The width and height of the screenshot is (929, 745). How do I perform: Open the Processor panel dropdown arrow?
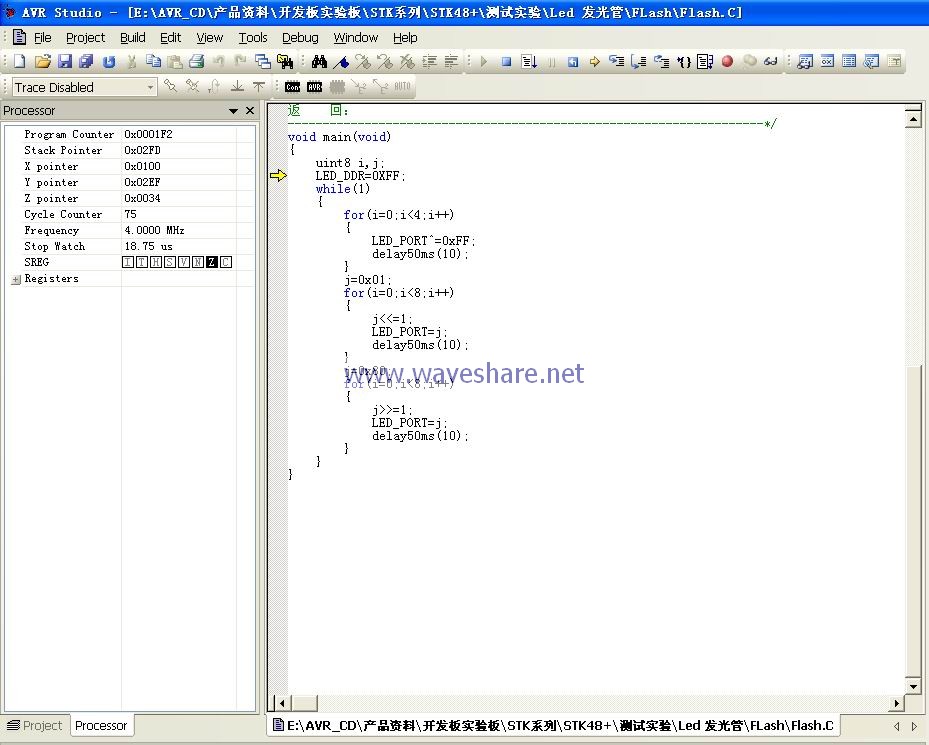[x=233, y=111]
